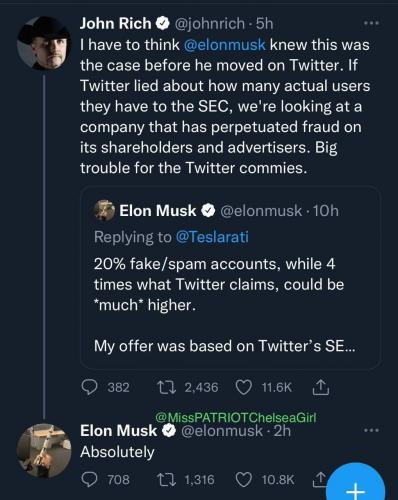Image resolution: width=398 pixels, height=500 pixels.
Task: Open the quoted Elon Musk tweet about spam accounts
Action: [x=230, y=278]
